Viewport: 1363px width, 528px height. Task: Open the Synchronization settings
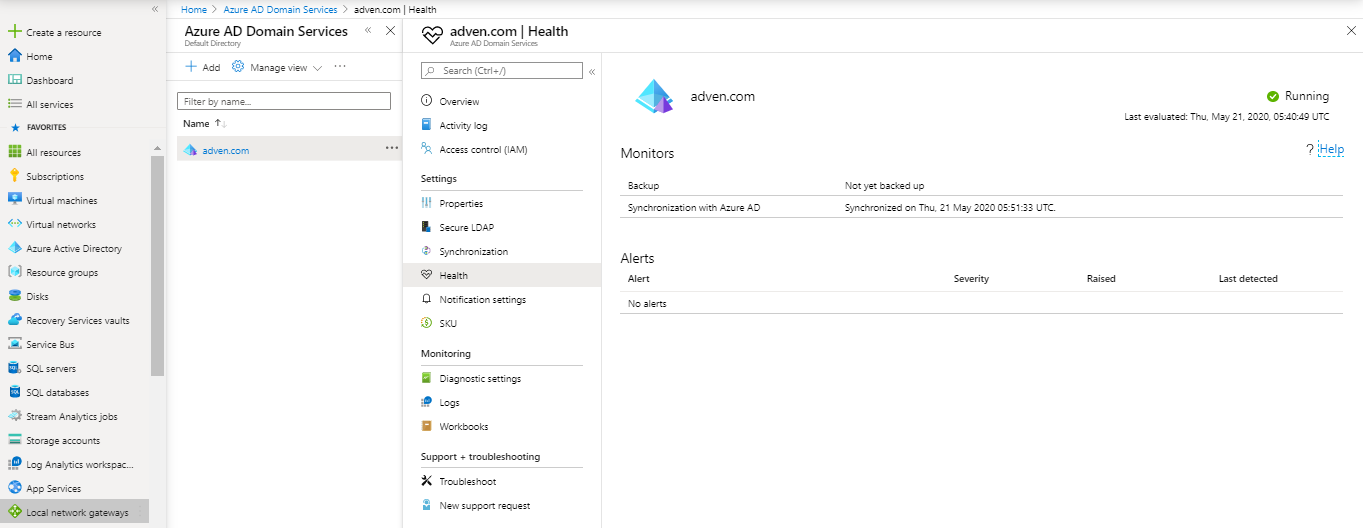(x=473, y=252)
